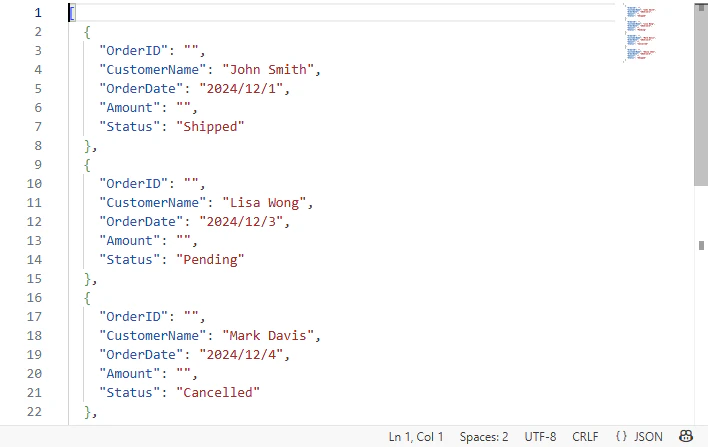The width and height of the screenshot is (708, 447).
Task: Click line number 16 in gutter
Action: (34, 298)
